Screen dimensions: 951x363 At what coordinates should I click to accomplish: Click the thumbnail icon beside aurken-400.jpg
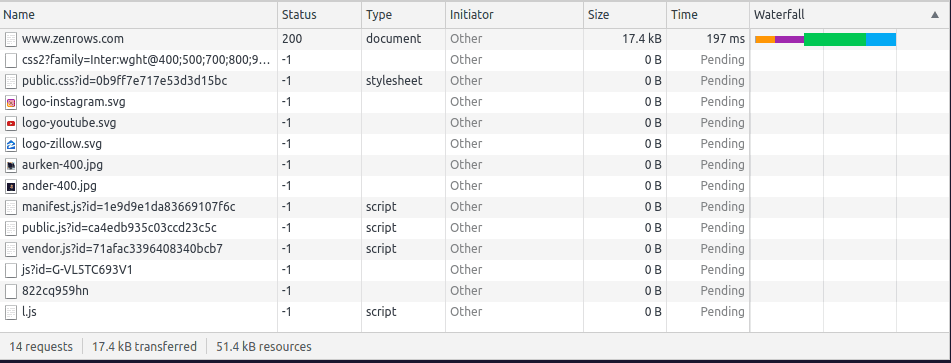11,165
